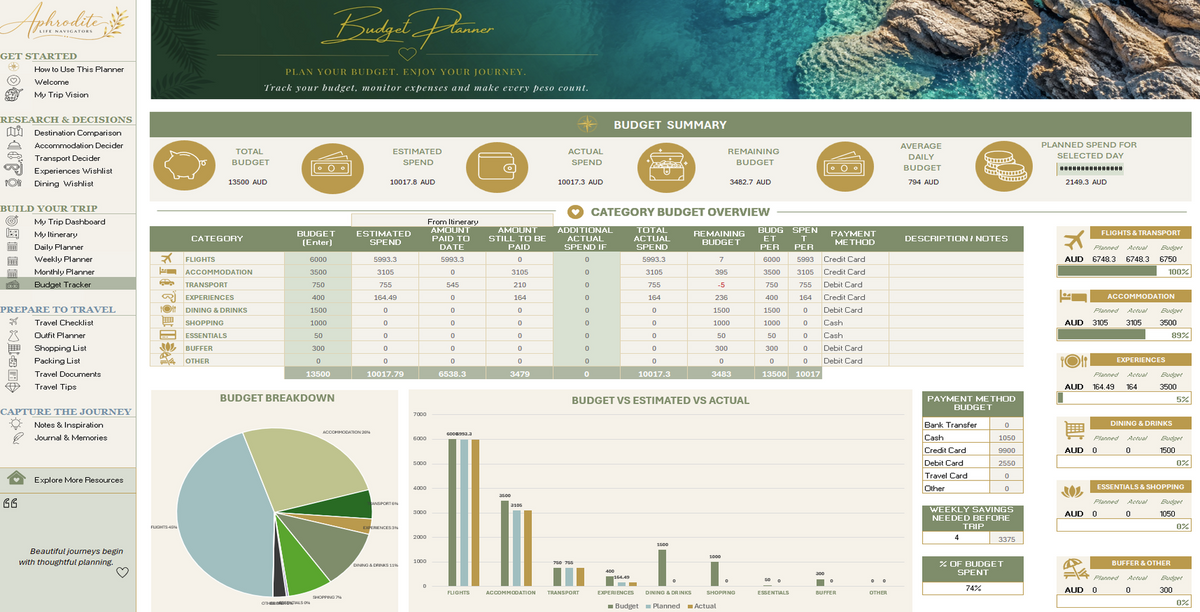Click the bed icon in the Accommodation table row
The width and height of the screenshot is (1200, 612).
click(x=168, y=272)
